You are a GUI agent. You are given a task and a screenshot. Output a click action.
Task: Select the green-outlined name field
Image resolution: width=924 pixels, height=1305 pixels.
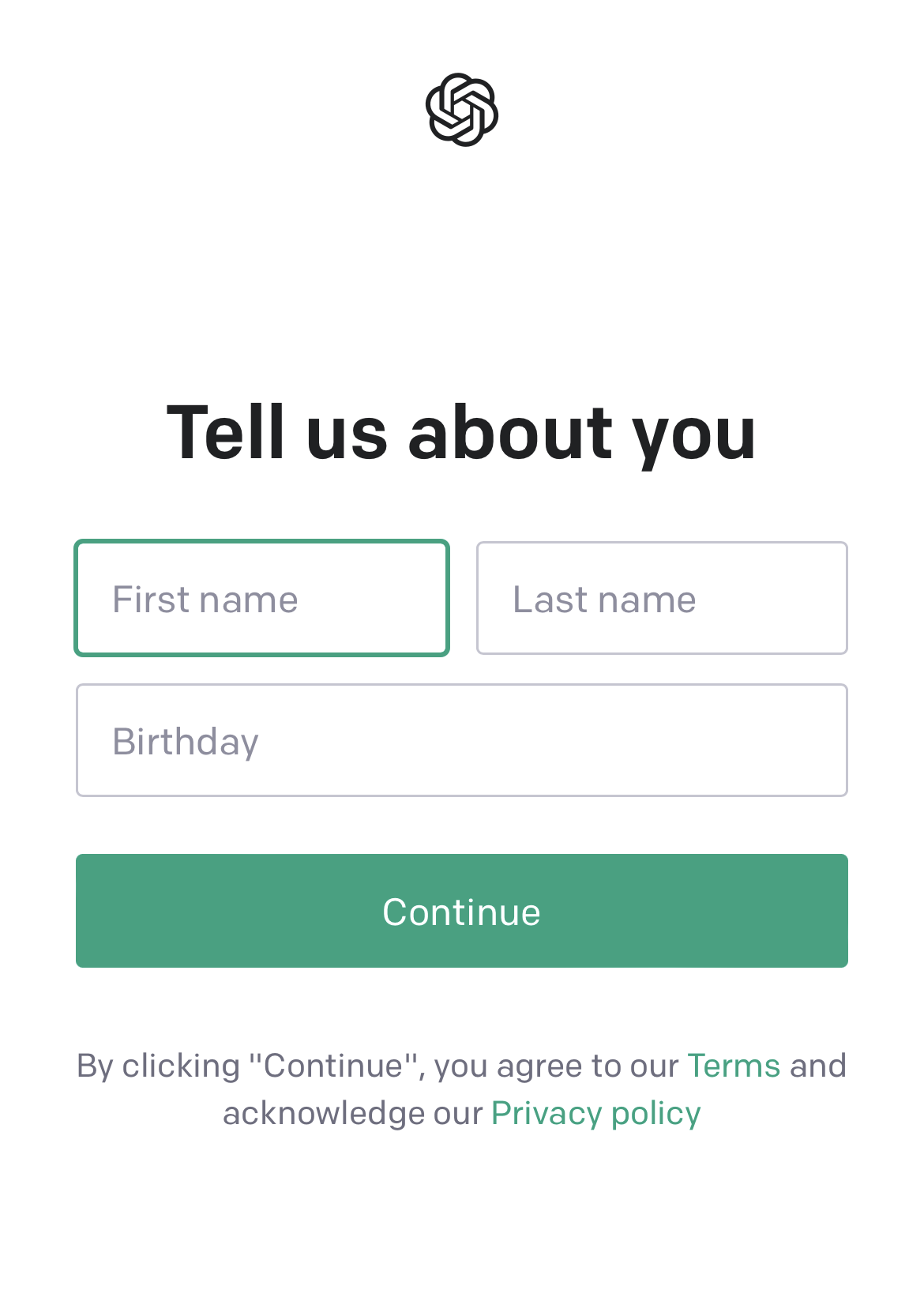click(261, 598)
